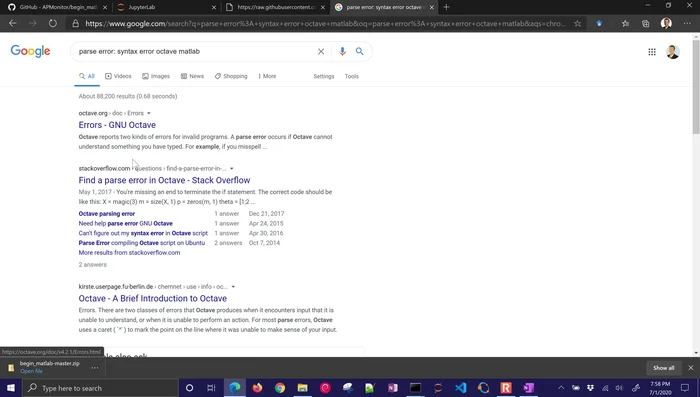Open download item options ellipsis
This screenshot has width=700, height=397.
coord(95,368)
